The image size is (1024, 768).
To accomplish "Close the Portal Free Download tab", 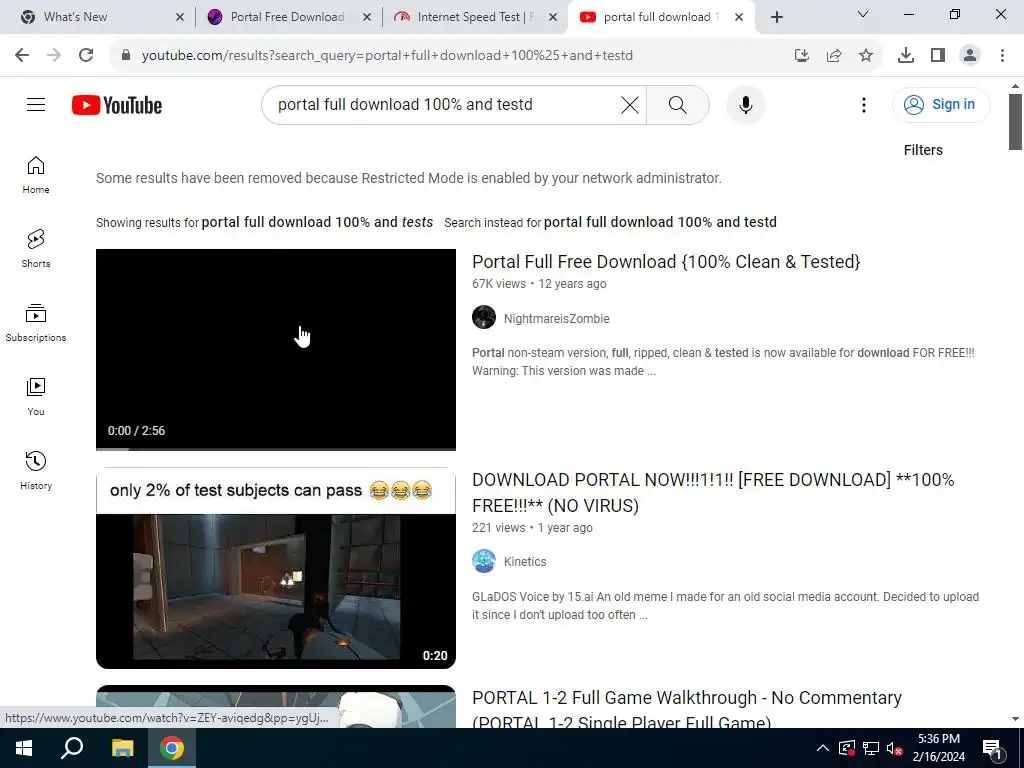I will [x=367, y=17].
